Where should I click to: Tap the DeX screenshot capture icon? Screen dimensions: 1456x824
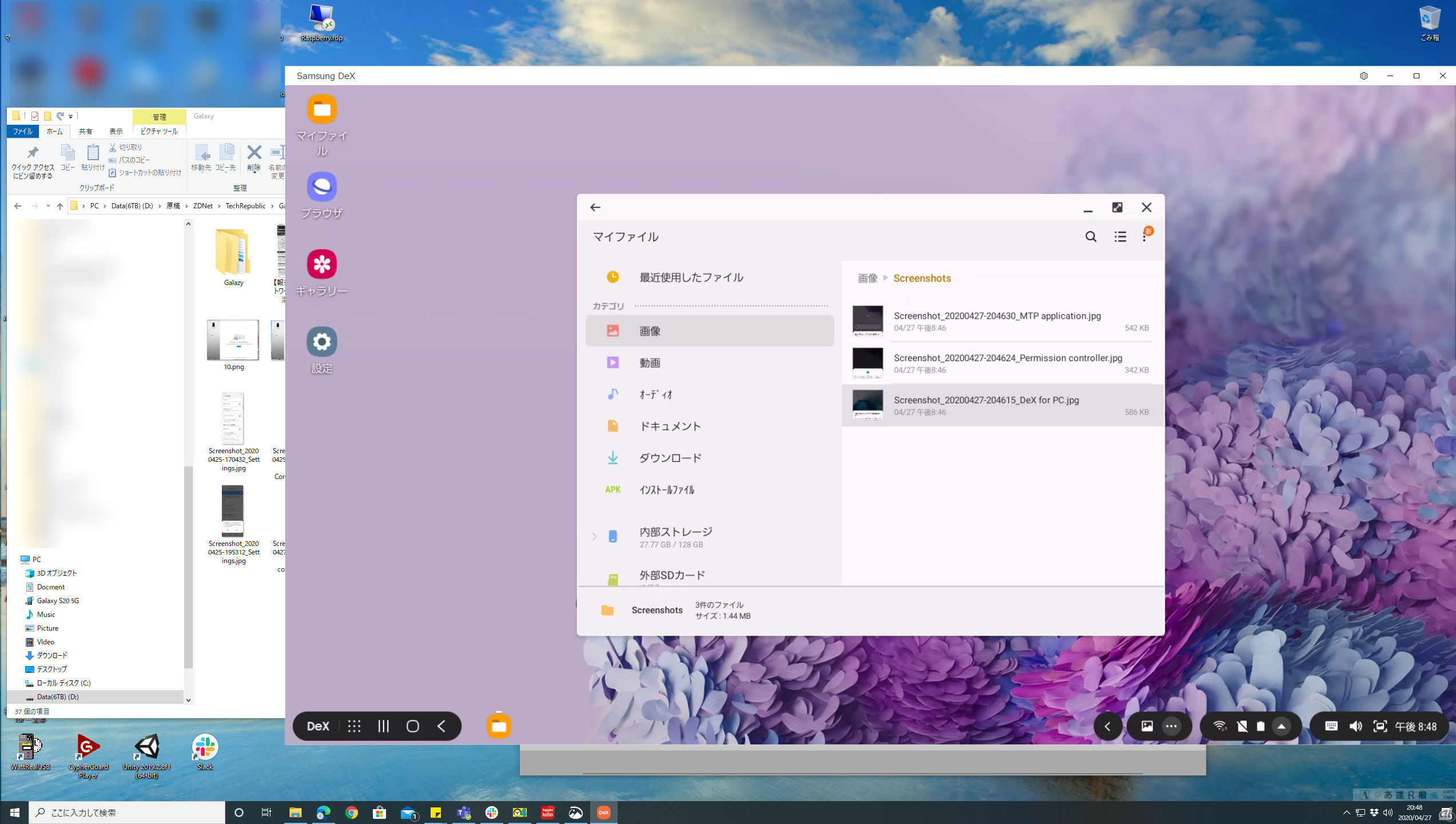coord(1380,726)
